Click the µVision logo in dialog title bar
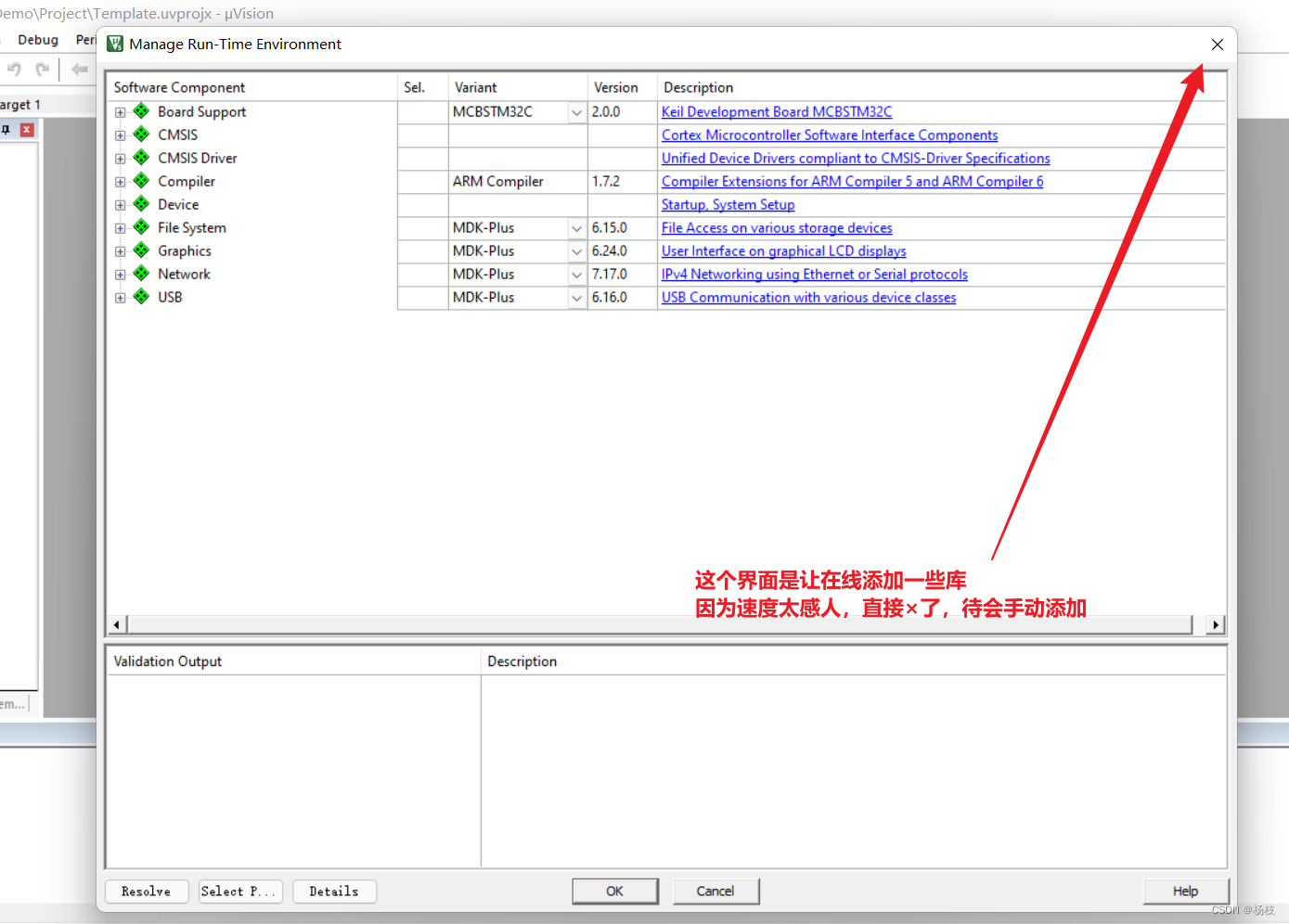1289x924 pixels. click(115, 44)
